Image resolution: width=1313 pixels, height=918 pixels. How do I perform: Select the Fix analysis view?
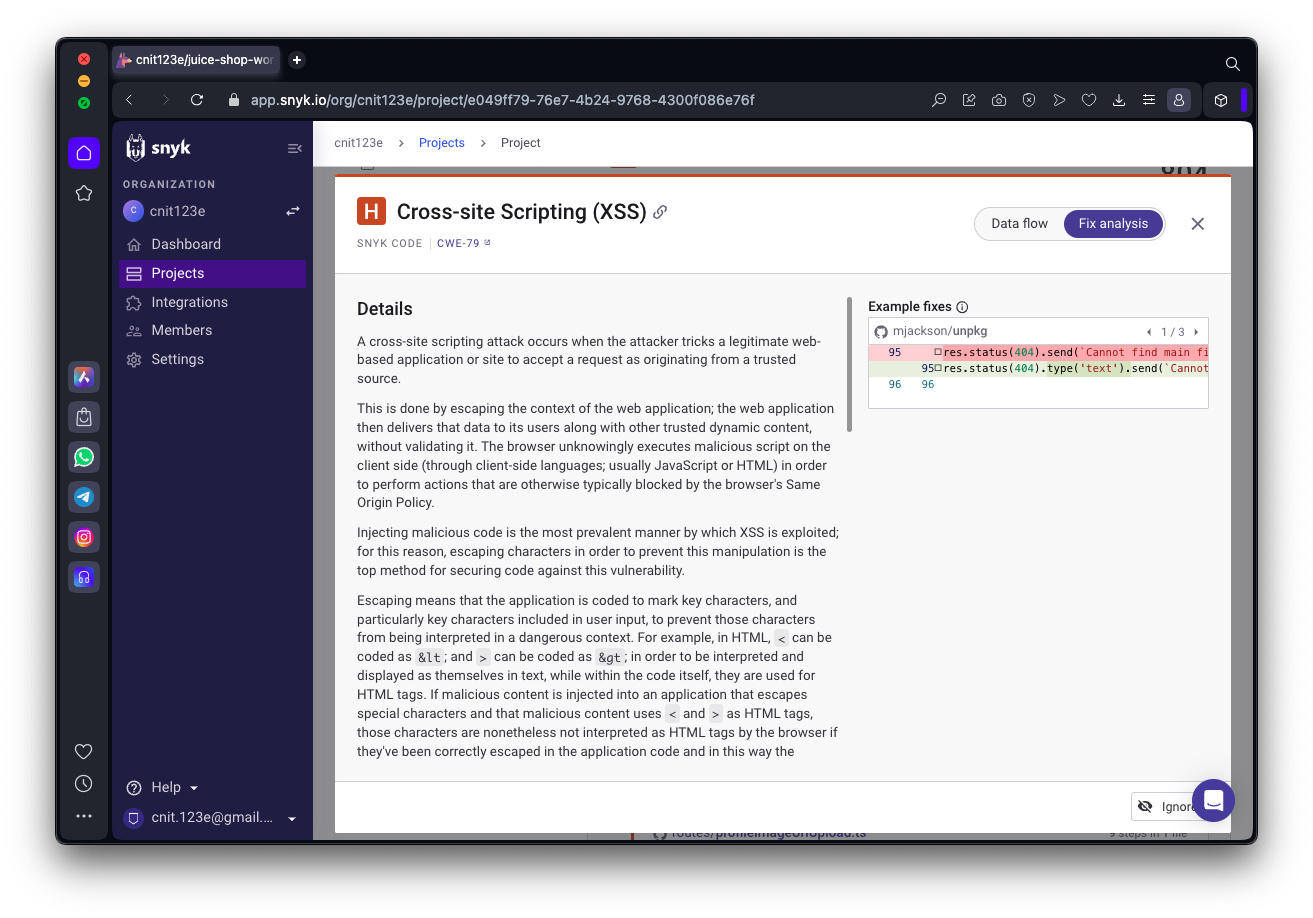[1113, 224]
